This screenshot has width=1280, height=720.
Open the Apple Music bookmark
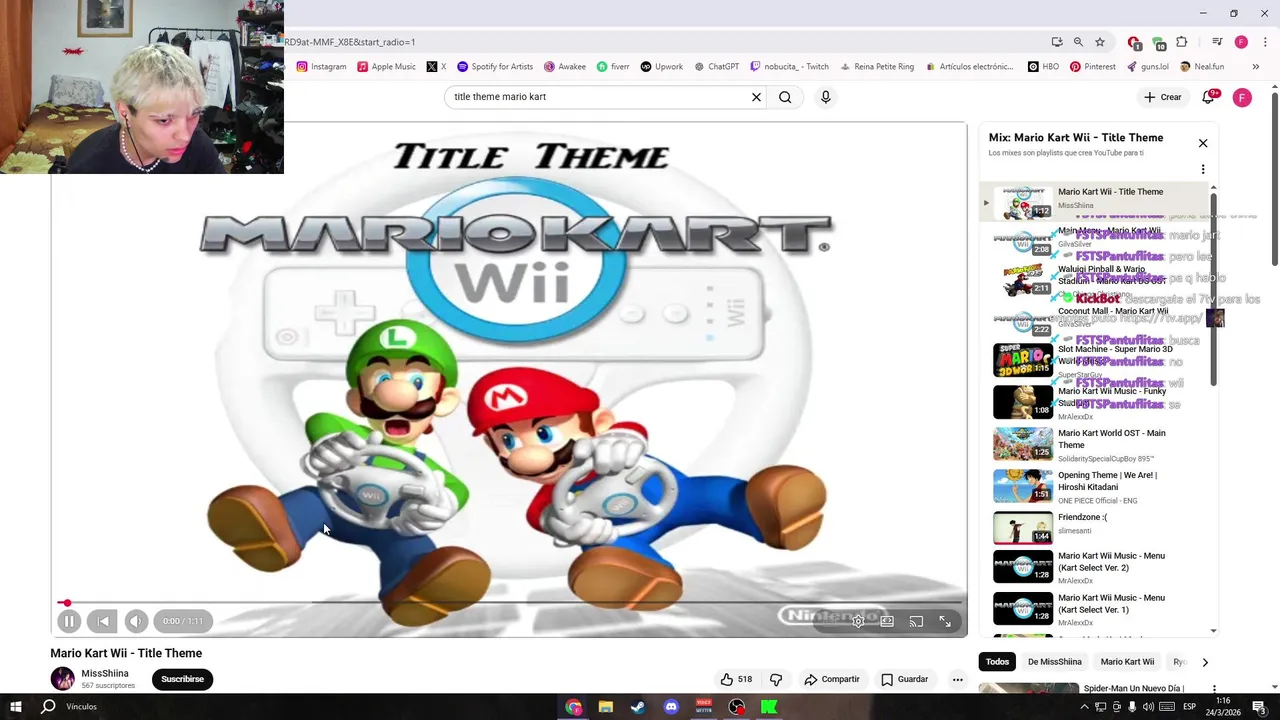point(386,67)
